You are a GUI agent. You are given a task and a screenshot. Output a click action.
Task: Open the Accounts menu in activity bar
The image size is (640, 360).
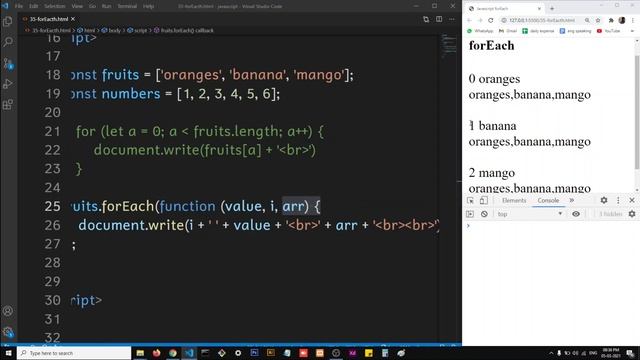coord(8,311)
